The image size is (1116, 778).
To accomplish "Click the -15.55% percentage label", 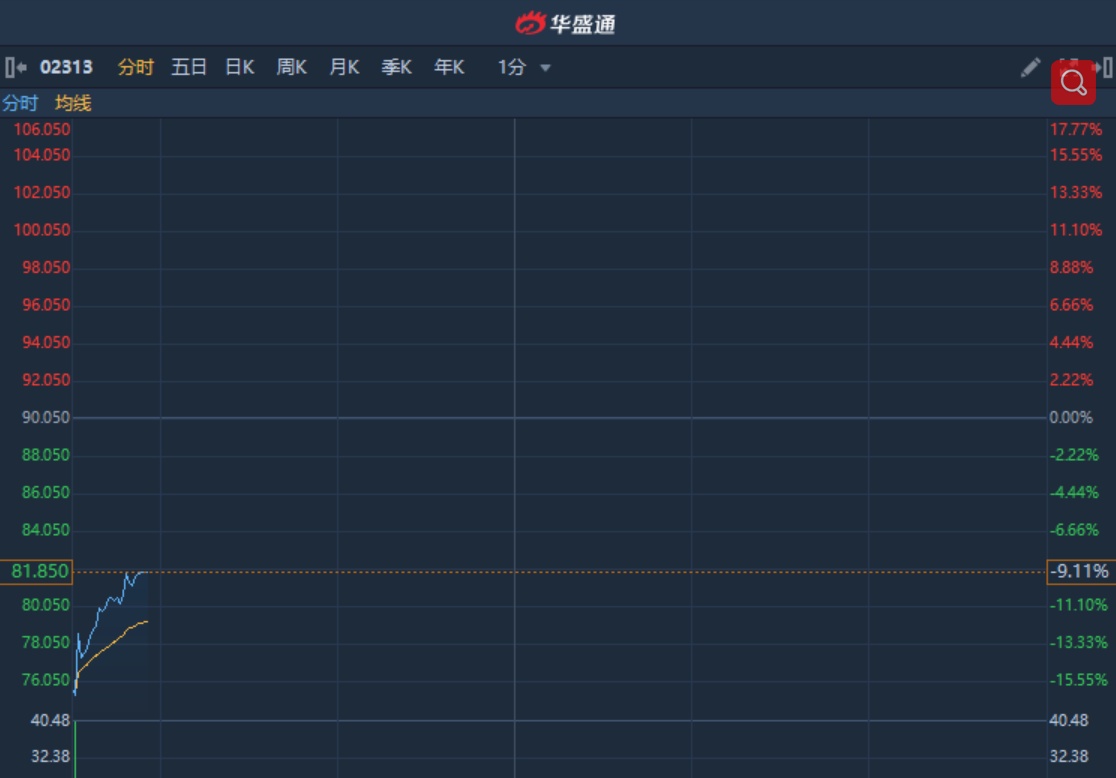I will coord(1078,680).
